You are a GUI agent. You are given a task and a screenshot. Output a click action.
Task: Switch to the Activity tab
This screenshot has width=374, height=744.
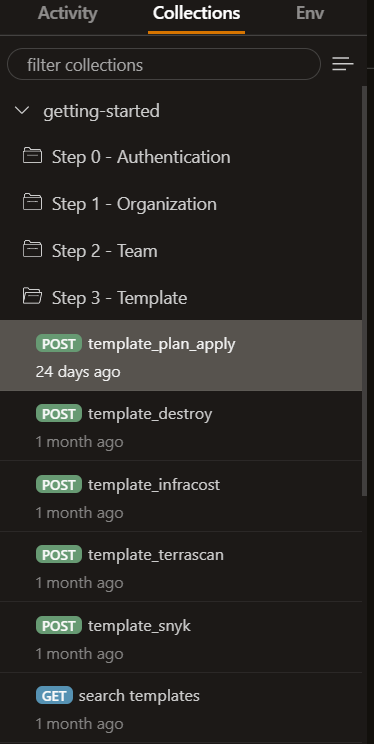(67, 13)
